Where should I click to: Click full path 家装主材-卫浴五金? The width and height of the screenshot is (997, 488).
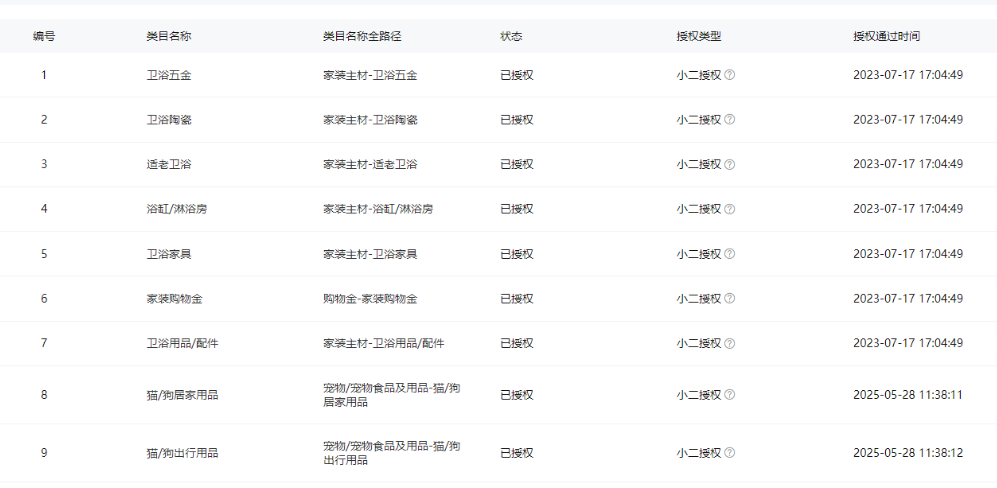click(370, 75)
